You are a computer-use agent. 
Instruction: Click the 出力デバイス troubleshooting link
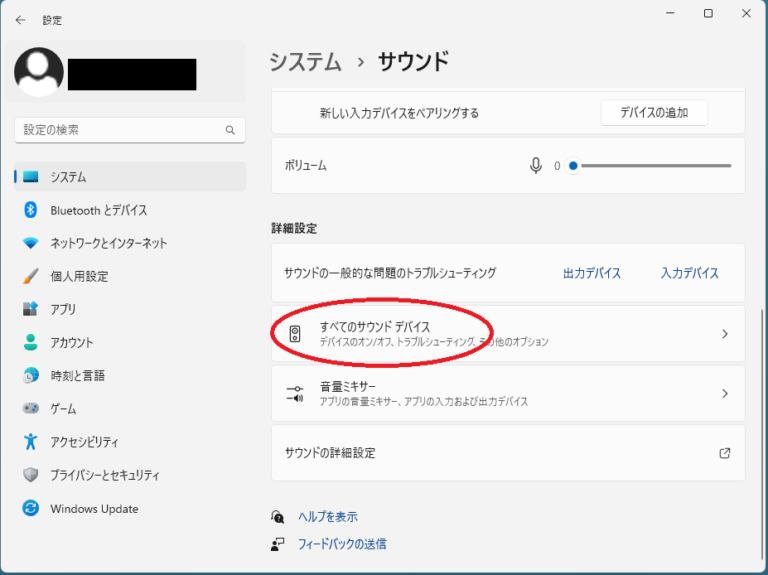click(x=592, y=273)
